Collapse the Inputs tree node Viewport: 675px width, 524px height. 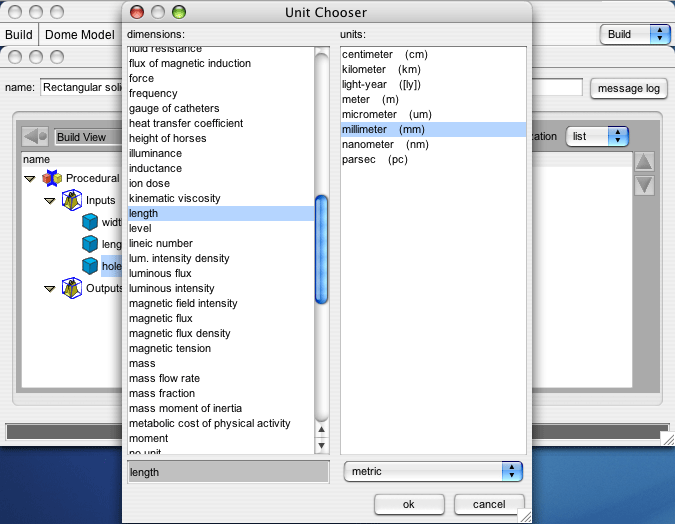[x=50, y=201]
